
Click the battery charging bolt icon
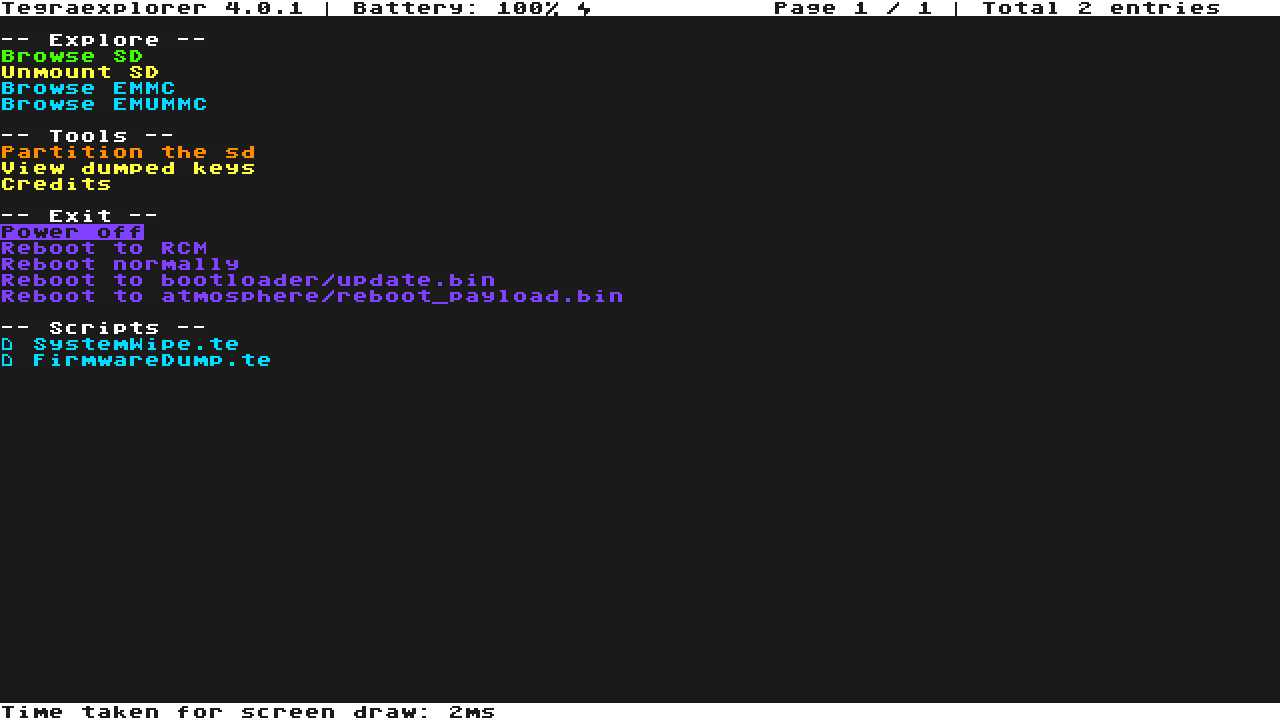(x=584, y=8)
